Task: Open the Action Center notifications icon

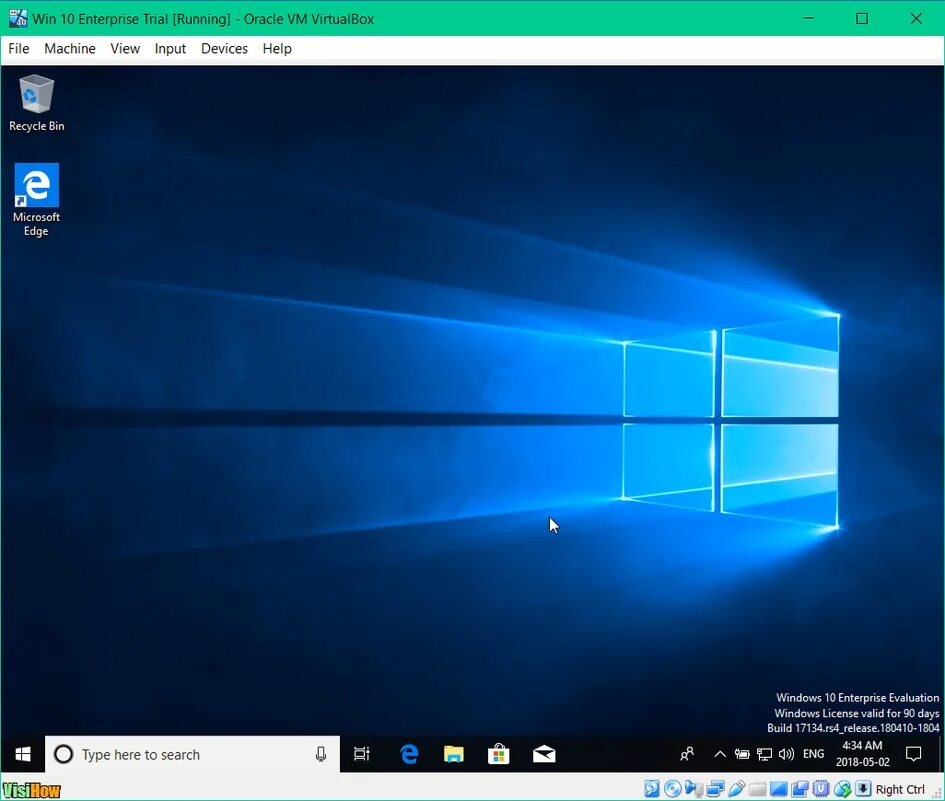Action: click(x=914, y=754)
